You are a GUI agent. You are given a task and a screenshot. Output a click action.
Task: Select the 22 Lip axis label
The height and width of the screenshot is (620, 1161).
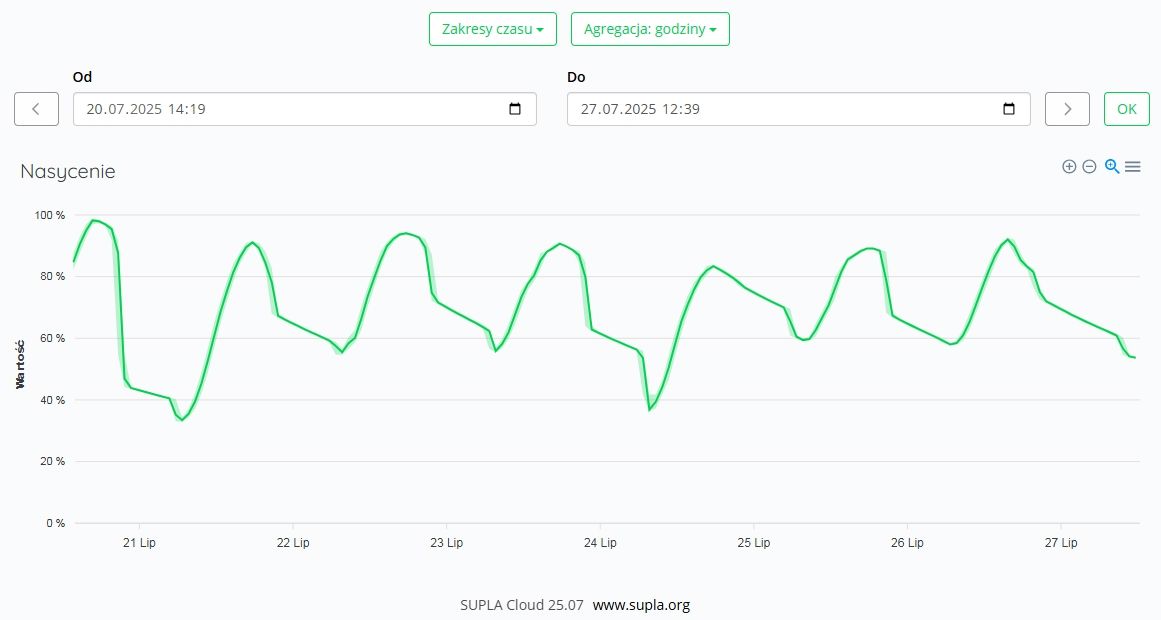coord(293,542)
